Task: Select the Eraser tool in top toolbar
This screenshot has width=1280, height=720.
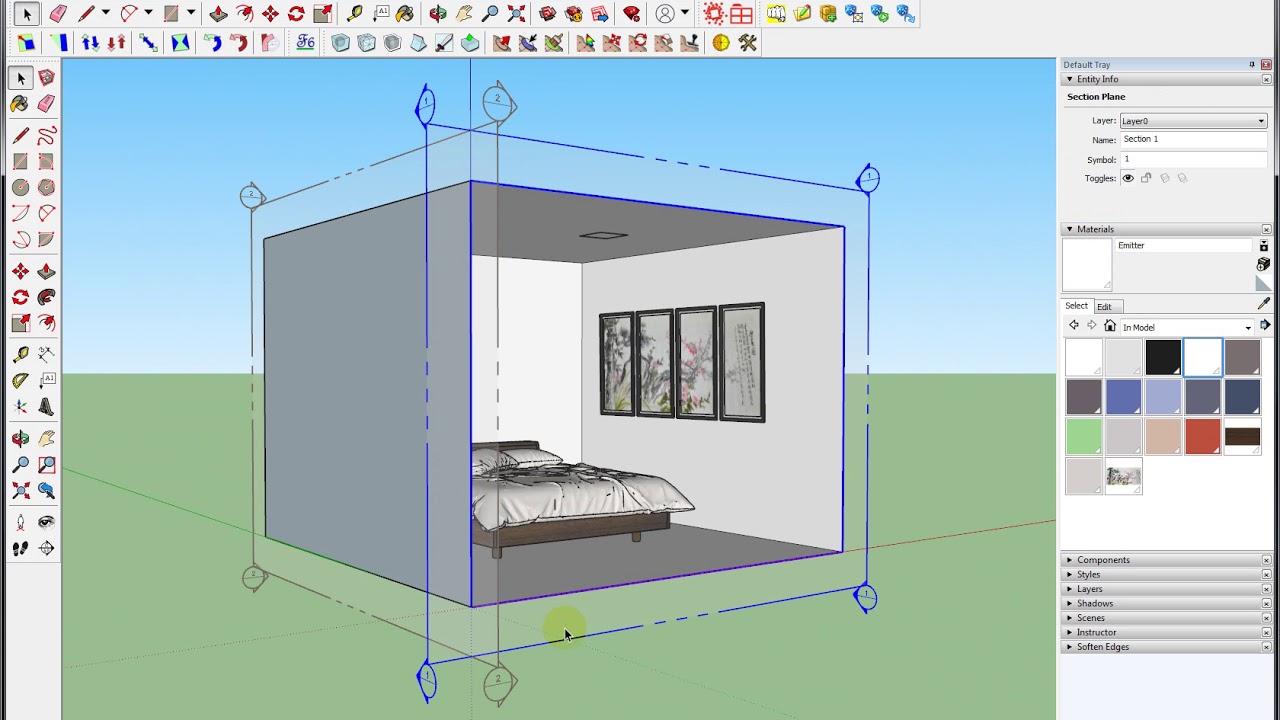Action: 58,14
